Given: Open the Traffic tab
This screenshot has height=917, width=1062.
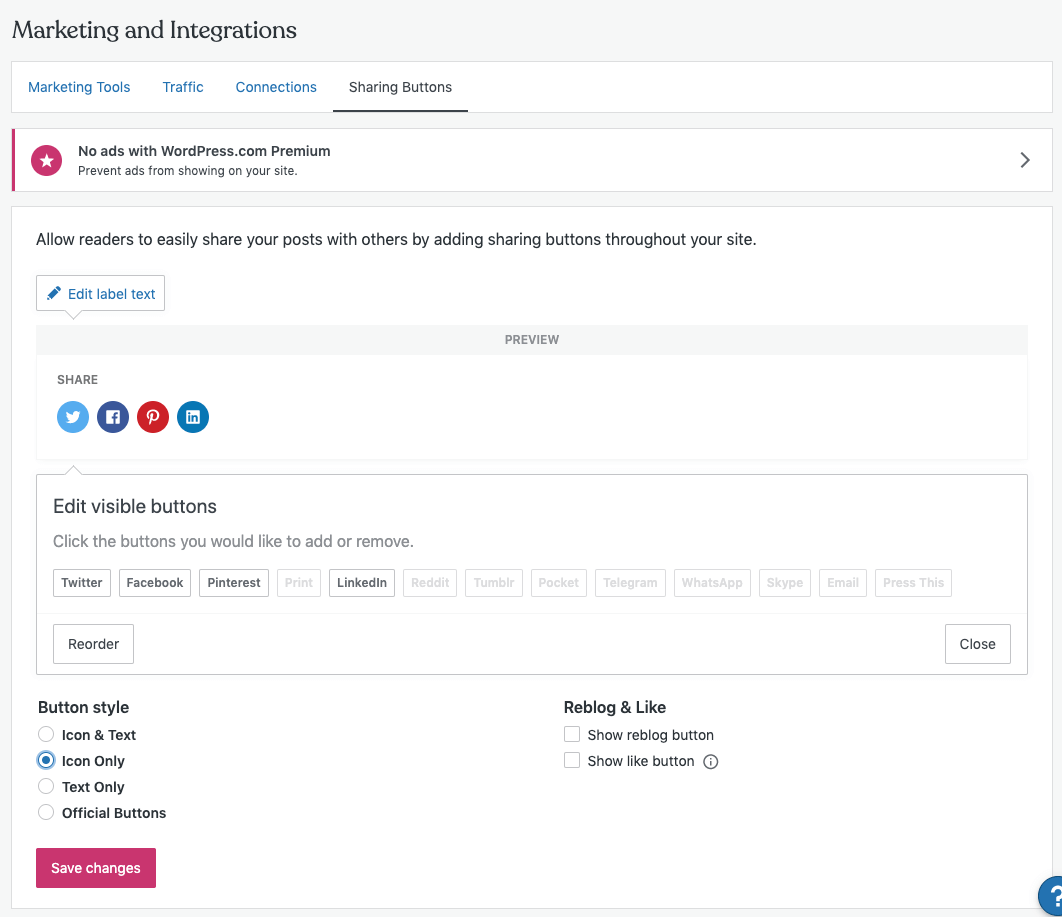Looking at the screenshot, I should 183,87.
